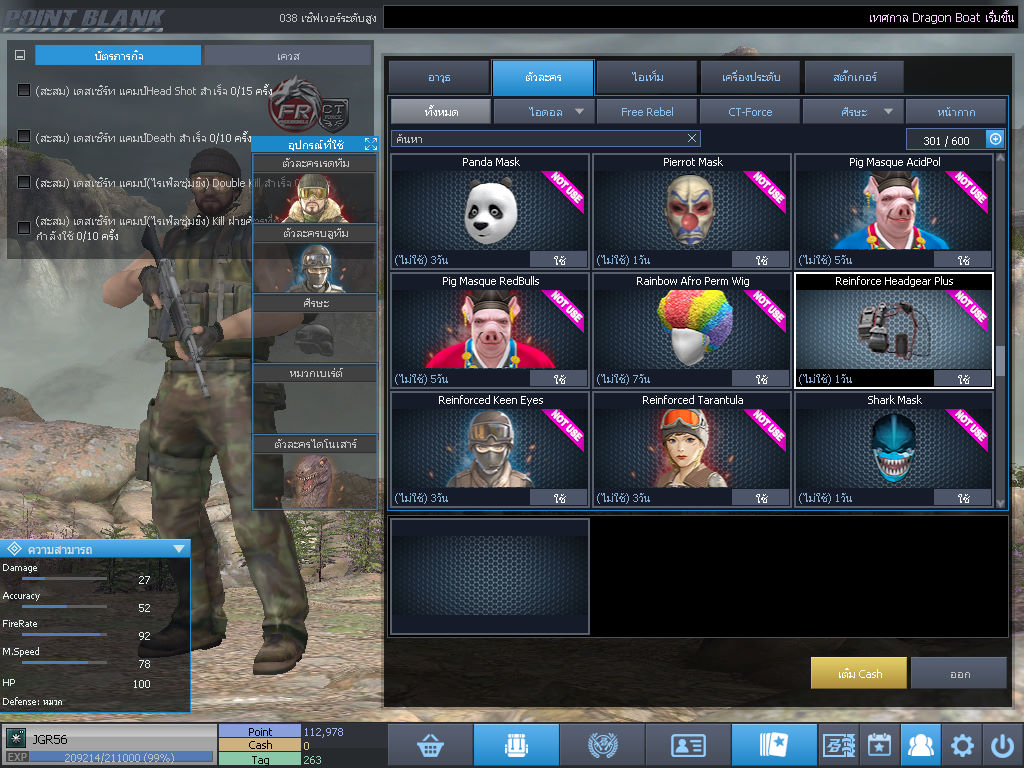Screen dimensions: 1024x768
Task: Clear the search field with X
Action: [692, 138]
